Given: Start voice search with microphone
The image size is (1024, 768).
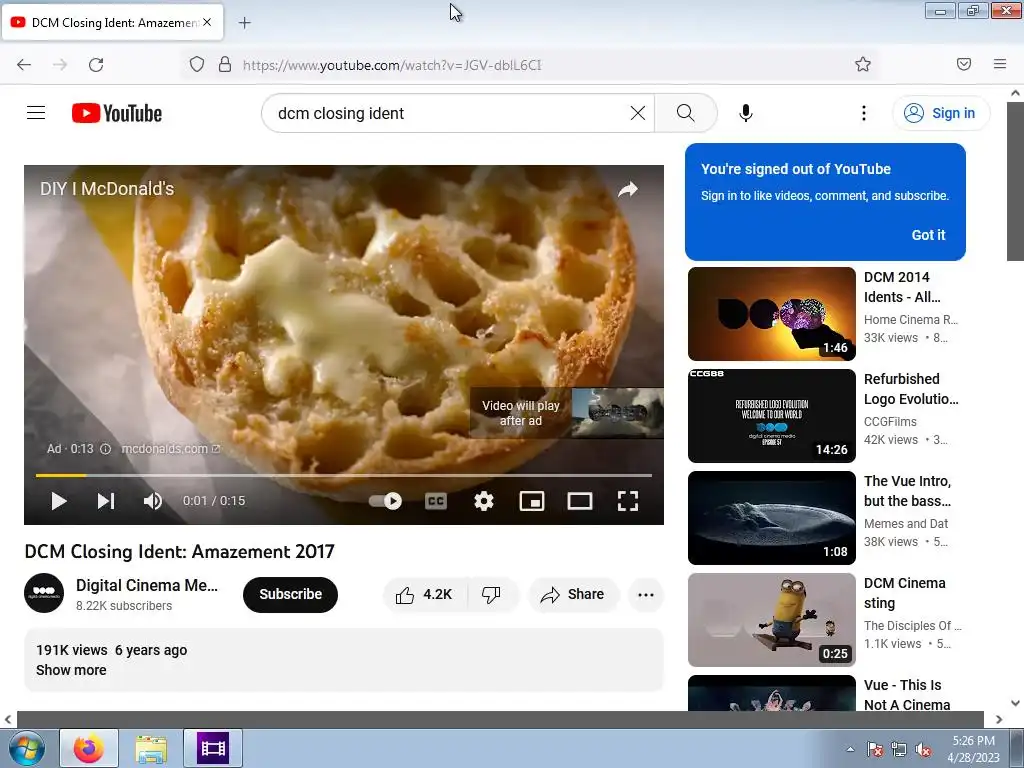Looking at the screenshot, I should (745, 113).
